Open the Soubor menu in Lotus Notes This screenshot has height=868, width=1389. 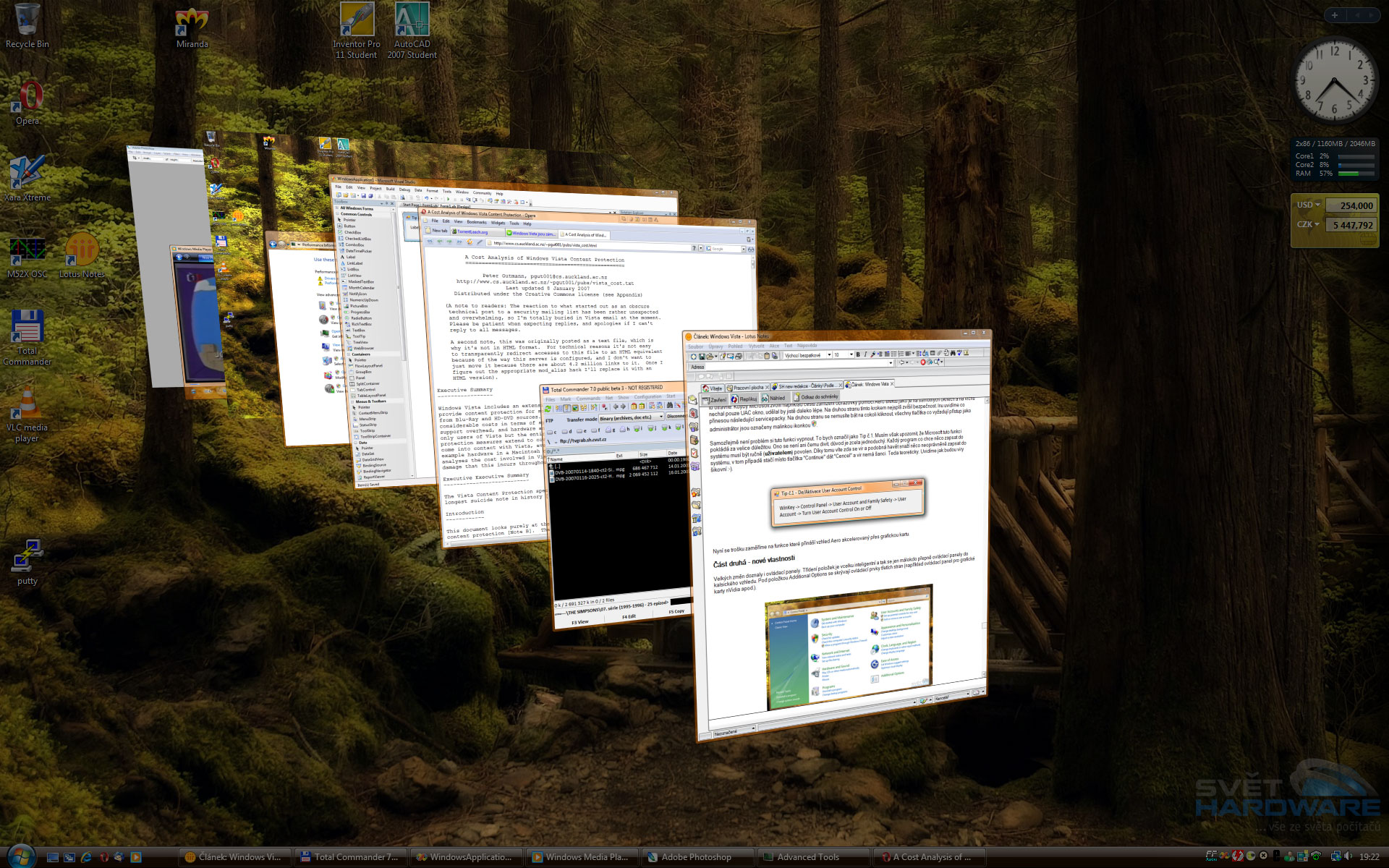[x=695, y=346]
